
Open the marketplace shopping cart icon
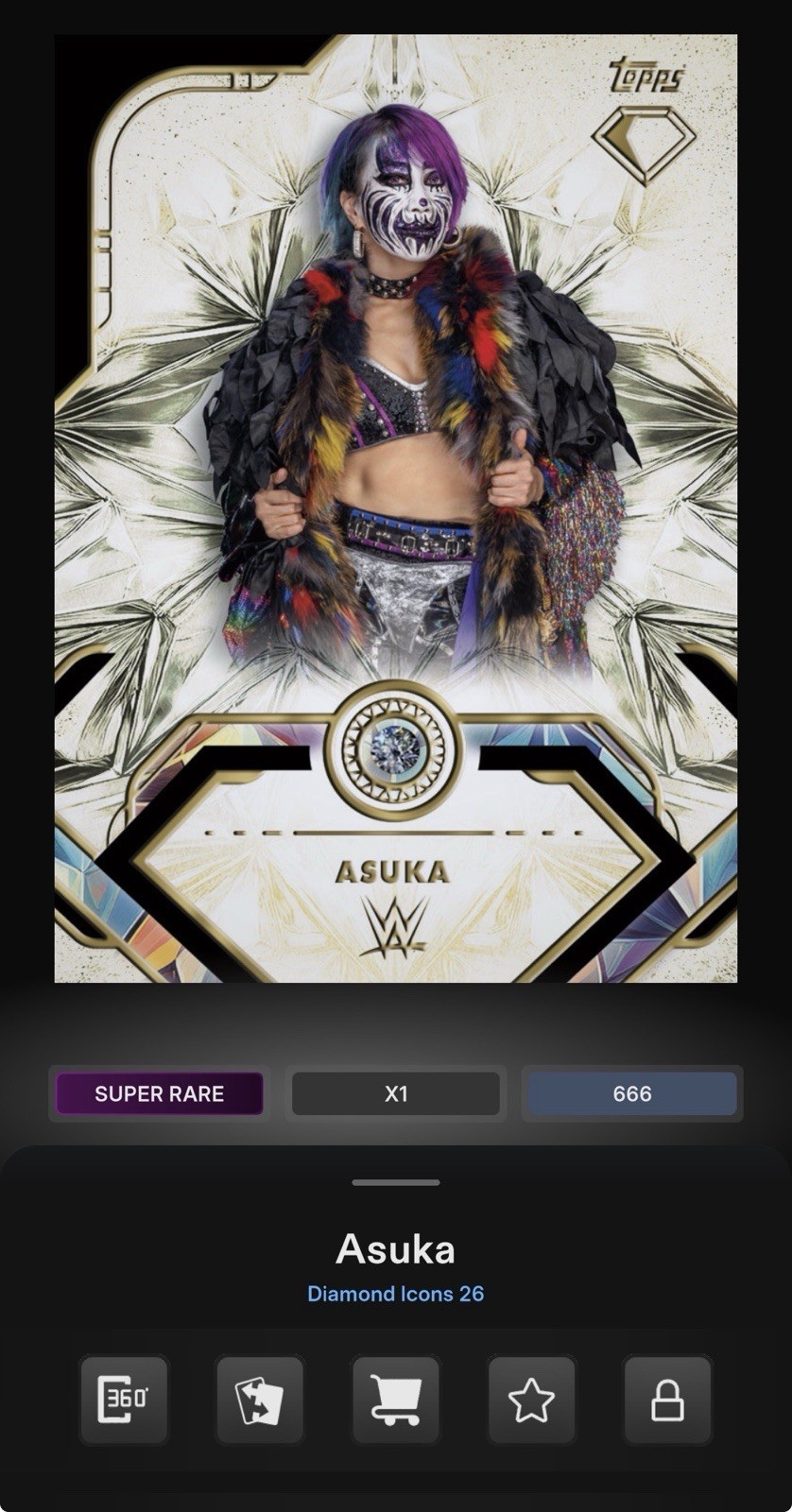[396, 1400]
